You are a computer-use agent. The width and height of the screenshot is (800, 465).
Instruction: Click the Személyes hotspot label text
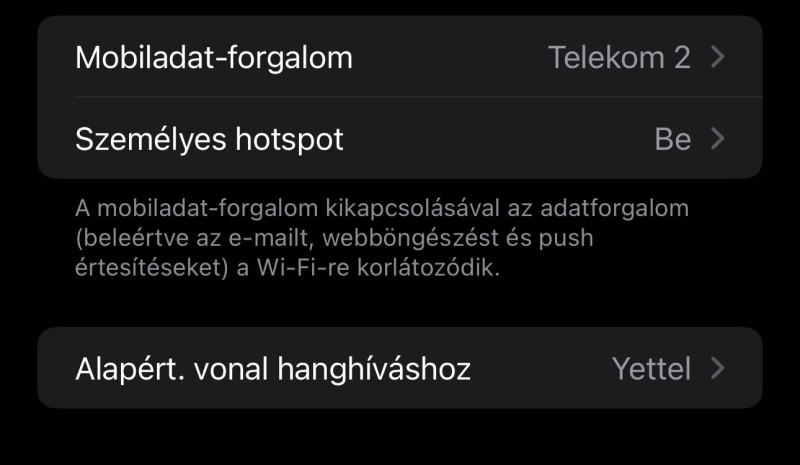tap(209, 139)
